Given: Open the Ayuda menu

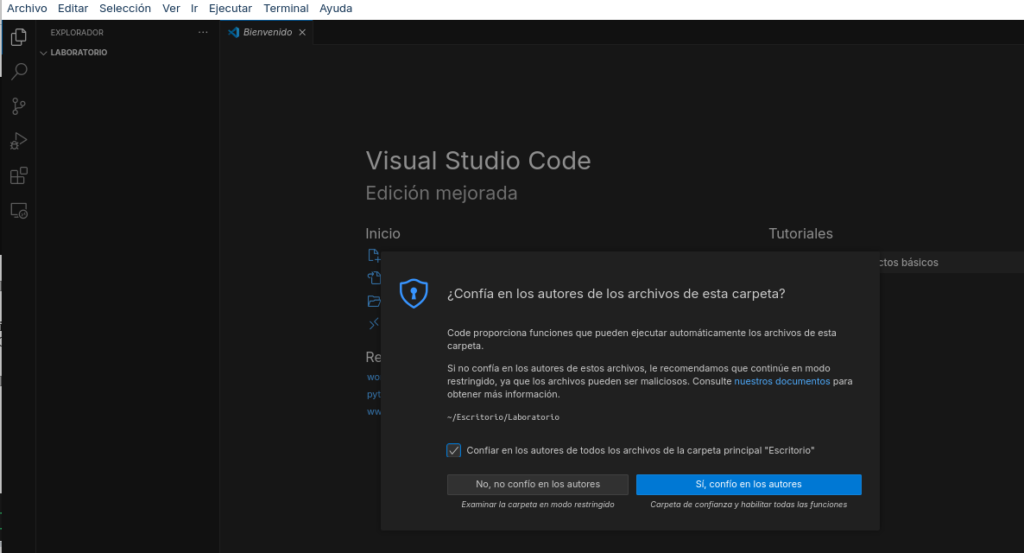Looking at the screenshot, I should point(336,8).
